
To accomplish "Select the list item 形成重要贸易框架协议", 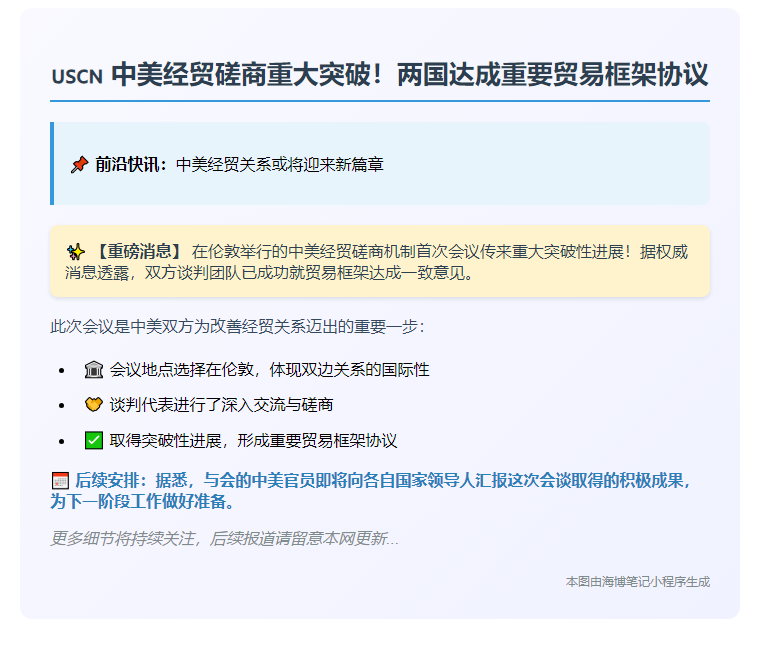I will tap(254, 440).
